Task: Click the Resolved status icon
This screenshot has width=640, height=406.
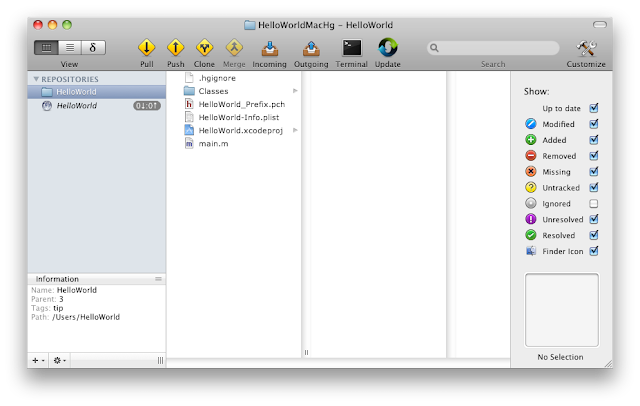Action: coord(531,235)
